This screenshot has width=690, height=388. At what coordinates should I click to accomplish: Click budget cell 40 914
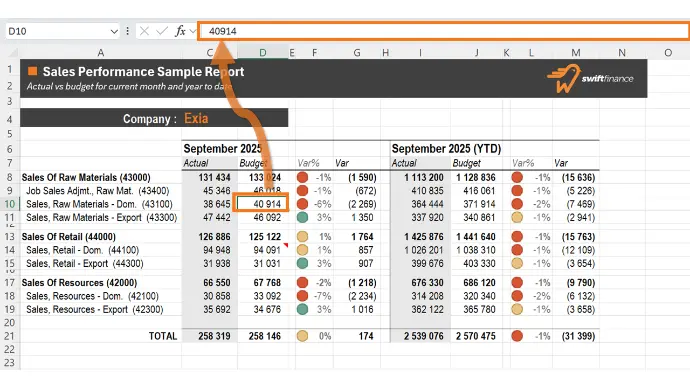tap(262, 204)
